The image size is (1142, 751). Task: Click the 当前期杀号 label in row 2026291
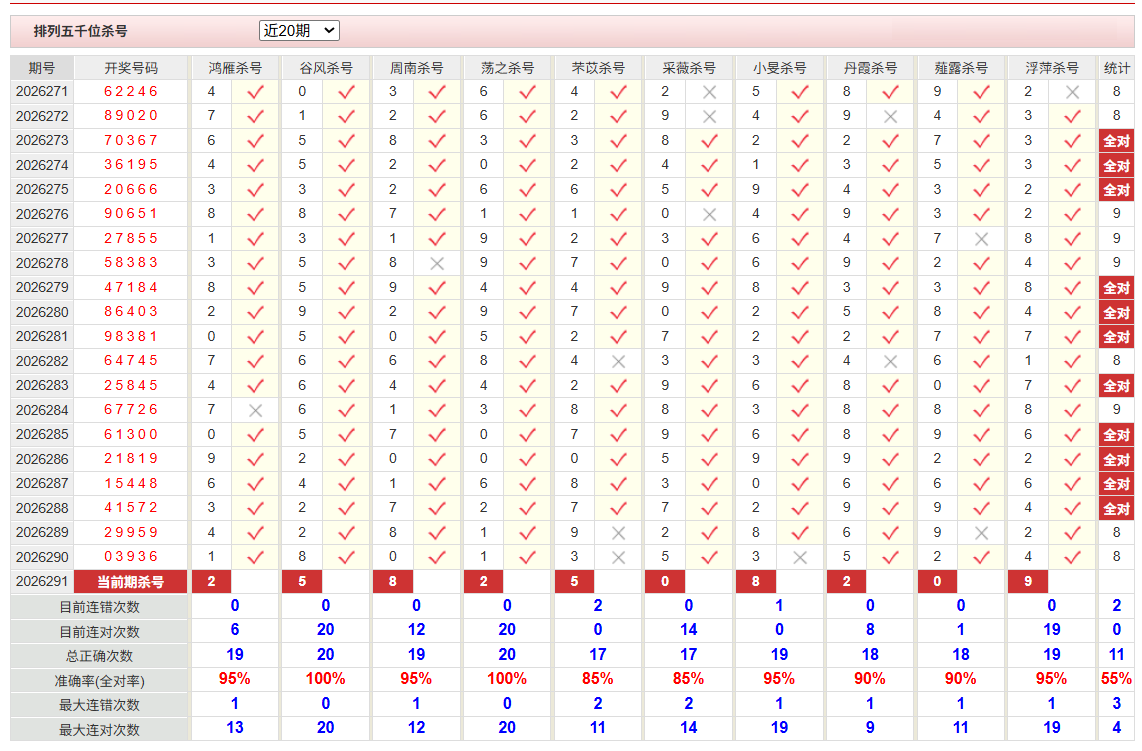coord(131,581)
